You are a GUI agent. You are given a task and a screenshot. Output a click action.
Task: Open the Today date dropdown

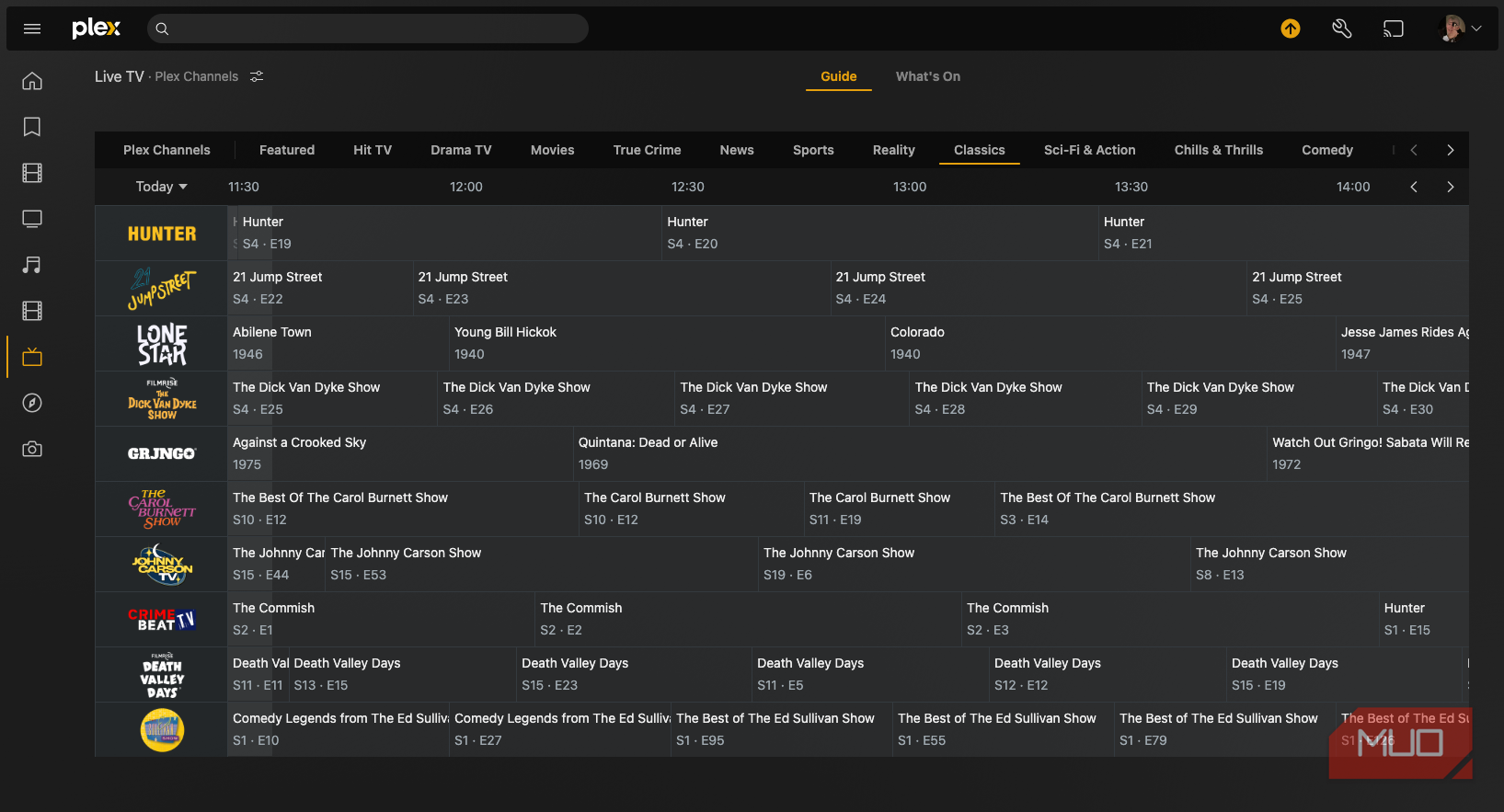pos(161,187)
